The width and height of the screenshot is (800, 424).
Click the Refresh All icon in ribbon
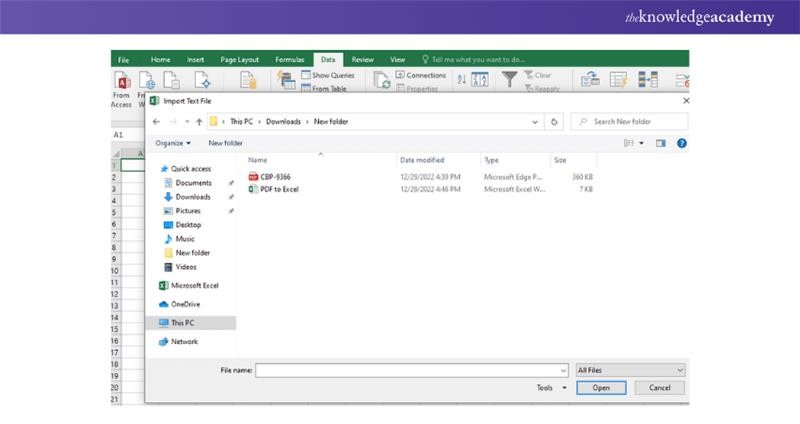pyautogui.click(x=381, y=82)
